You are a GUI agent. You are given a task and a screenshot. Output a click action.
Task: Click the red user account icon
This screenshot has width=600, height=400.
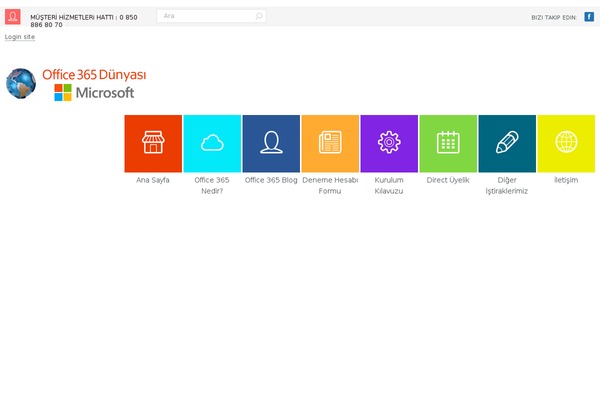(13, 17)
